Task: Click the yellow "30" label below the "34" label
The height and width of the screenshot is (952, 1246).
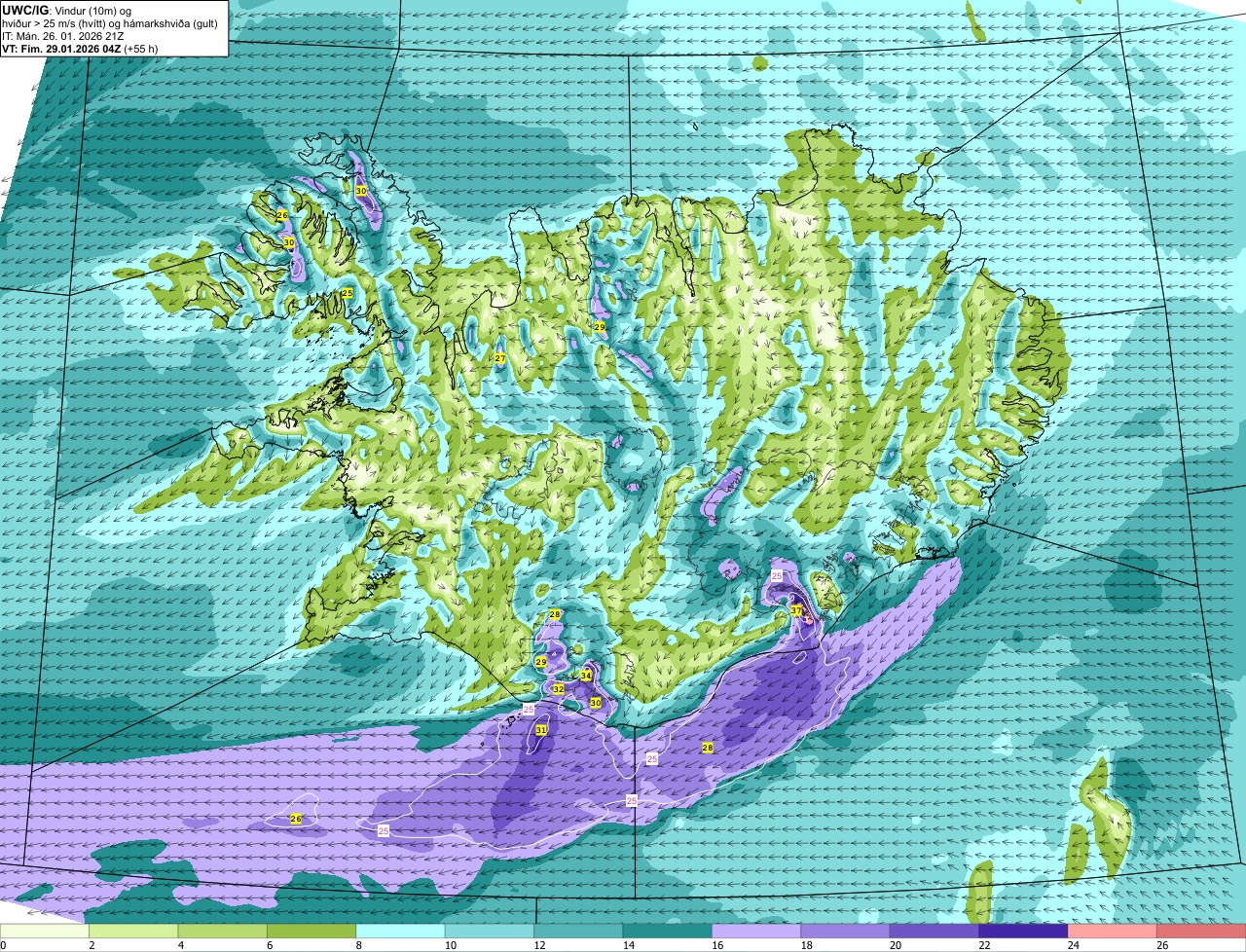Action: [x=595, y=702]
